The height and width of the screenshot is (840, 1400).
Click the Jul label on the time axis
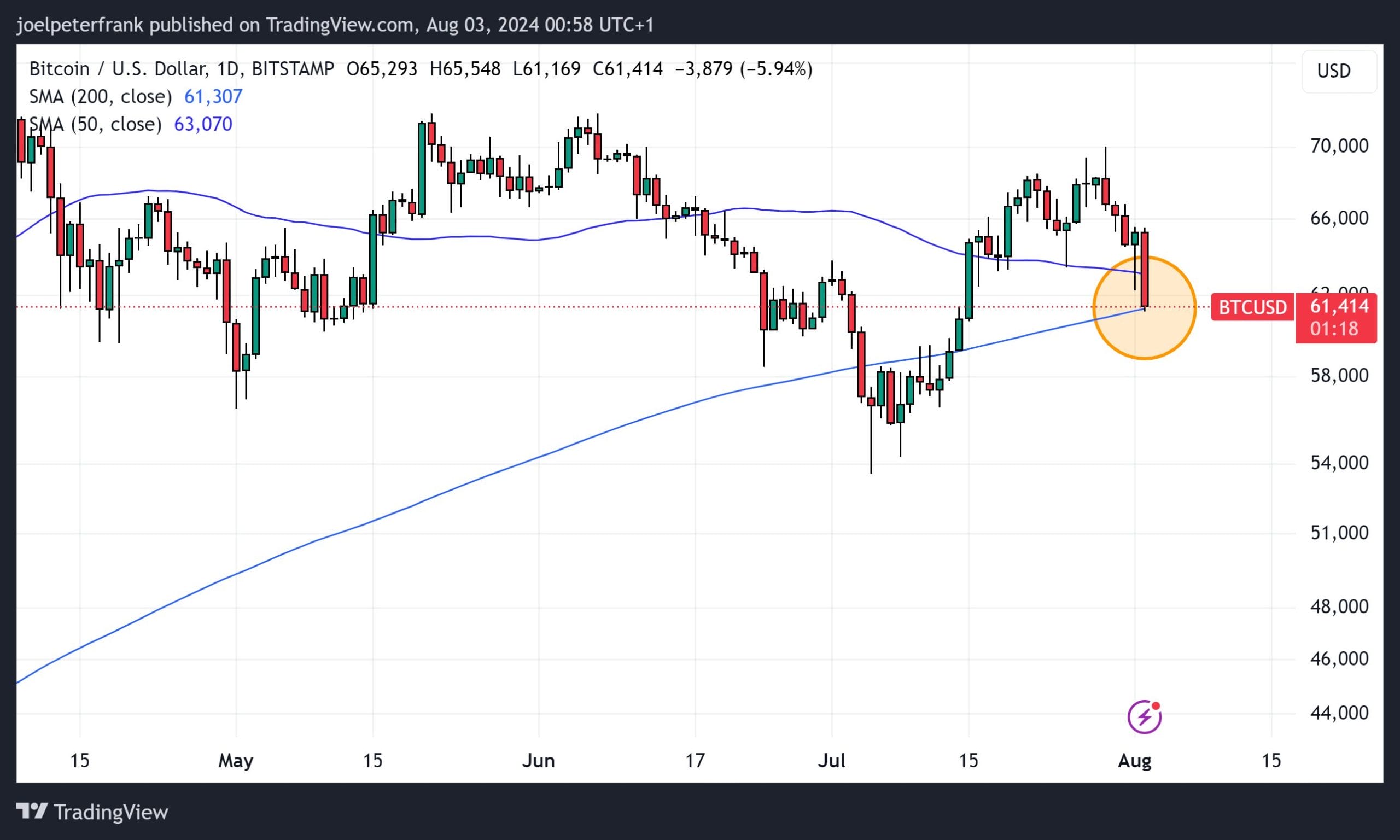(x=832, y=761)
